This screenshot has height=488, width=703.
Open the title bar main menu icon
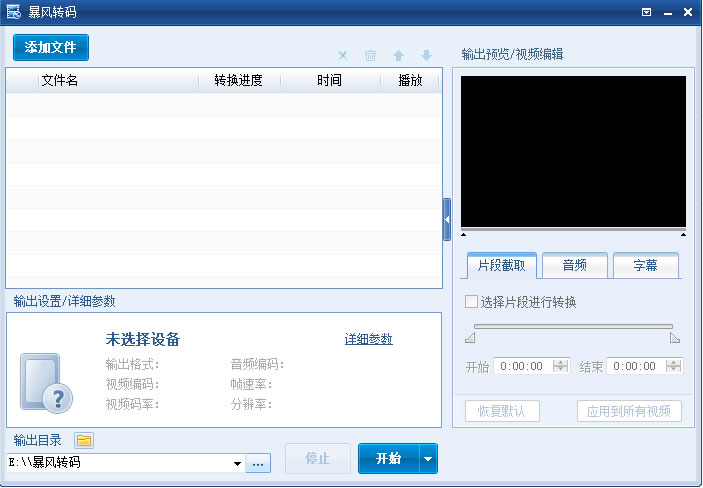pos(647,12)
